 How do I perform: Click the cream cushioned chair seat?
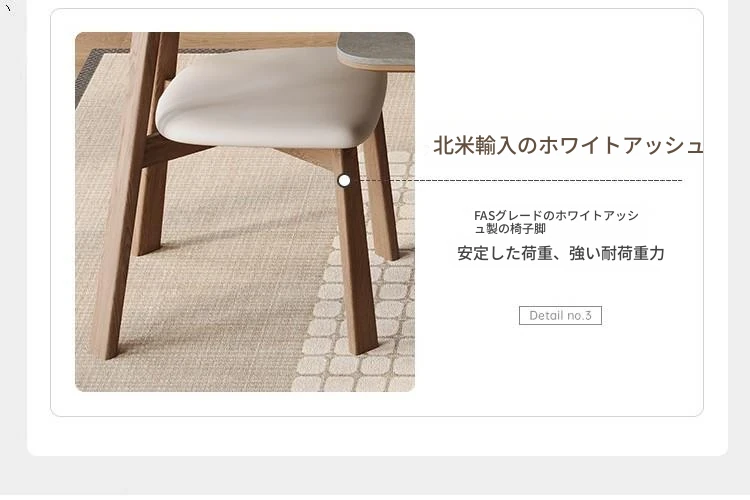[271, 98]
